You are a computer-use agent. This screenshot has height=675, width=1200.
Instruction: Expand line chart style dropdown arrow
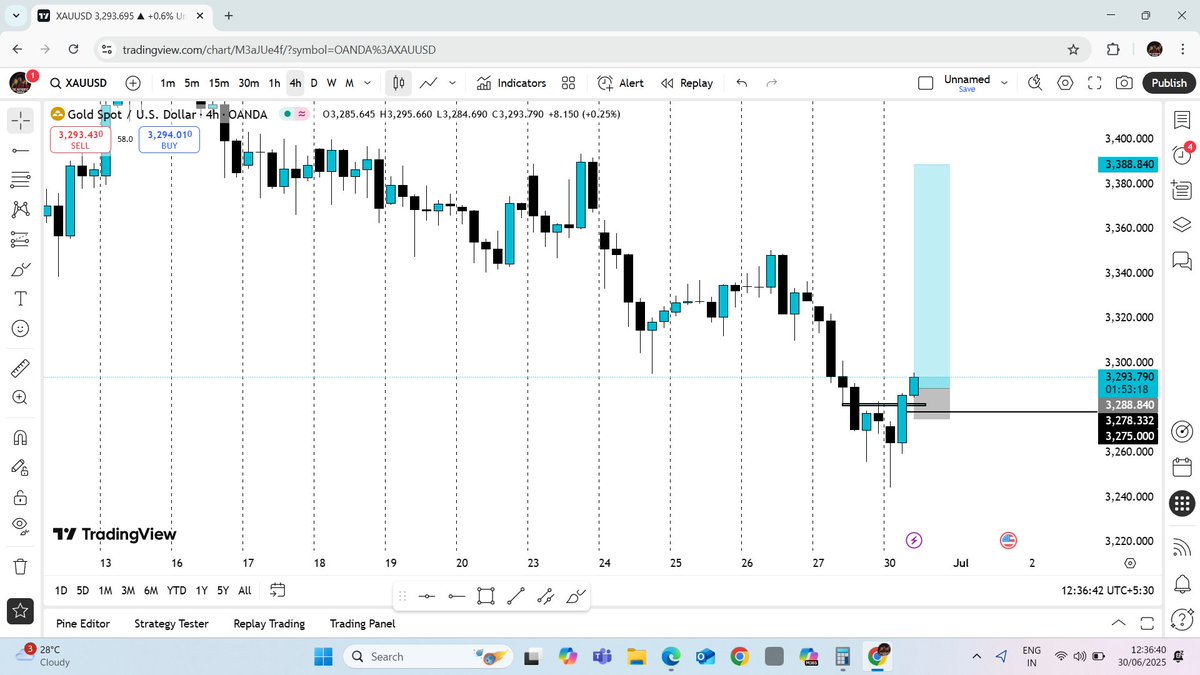tap(452, 83)
